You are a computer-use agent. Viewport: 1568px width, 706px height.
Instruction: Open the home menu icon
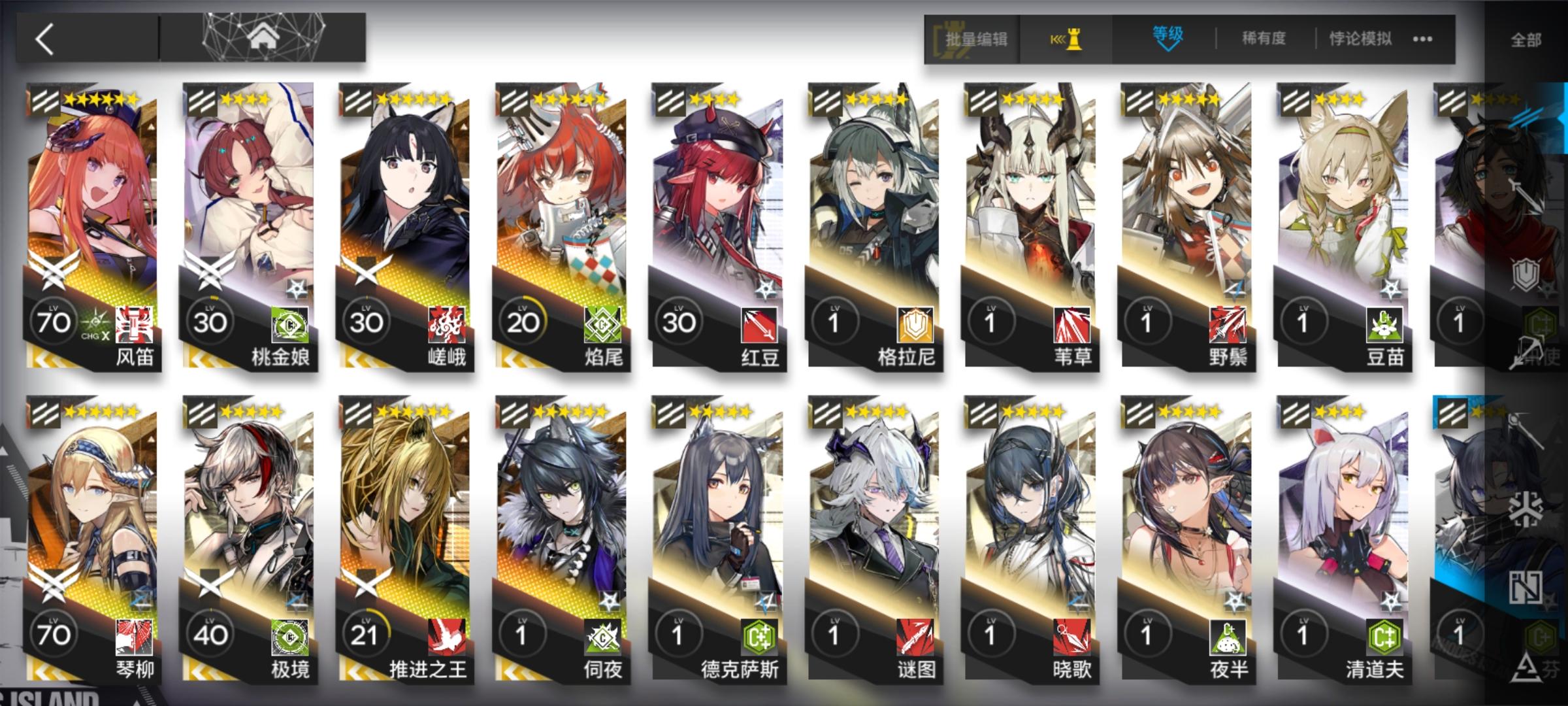pos(263,38)
